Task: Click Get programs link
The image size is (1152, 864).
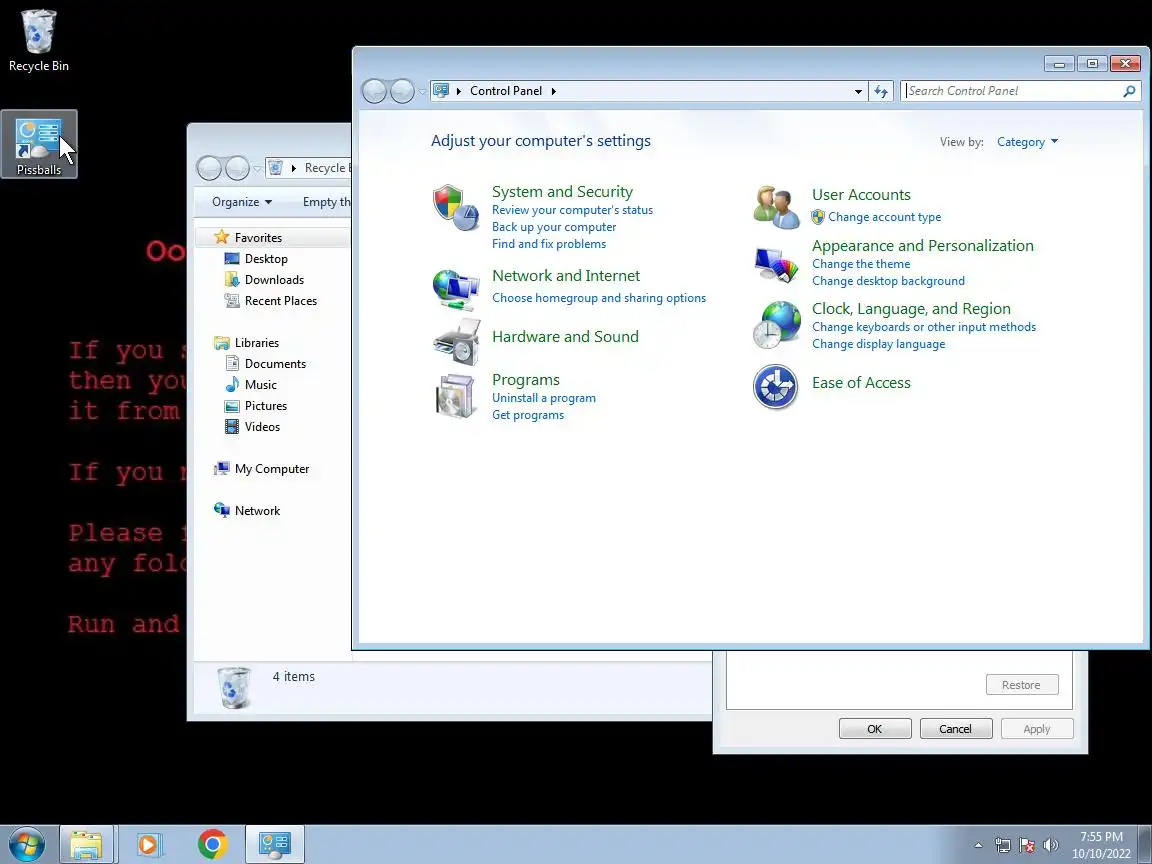Action: pyautogui.click(x=528, y=414)
